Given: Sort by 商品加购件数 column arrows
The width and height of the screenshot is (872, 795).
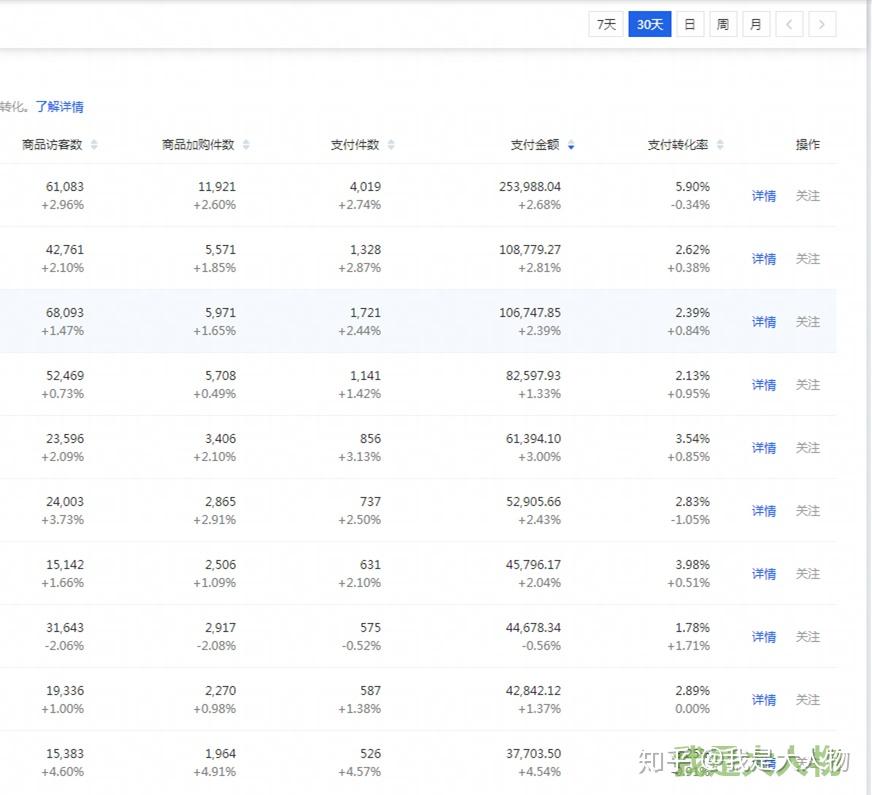Looking at the screenshot, I should click(x=246, y=145).
